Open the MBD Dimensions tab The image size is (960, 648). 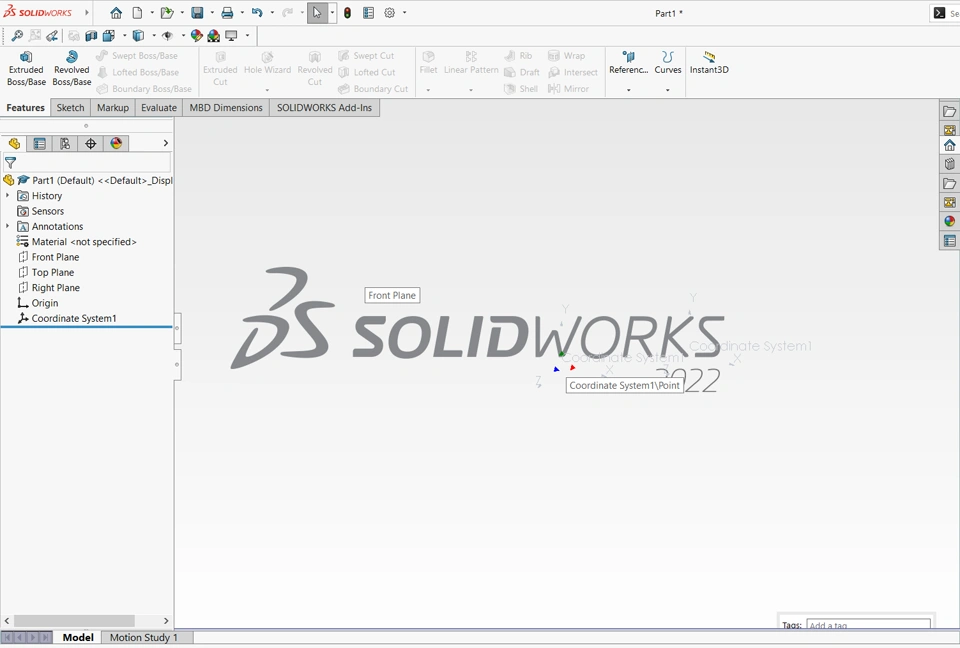click(x=226, y=108)
